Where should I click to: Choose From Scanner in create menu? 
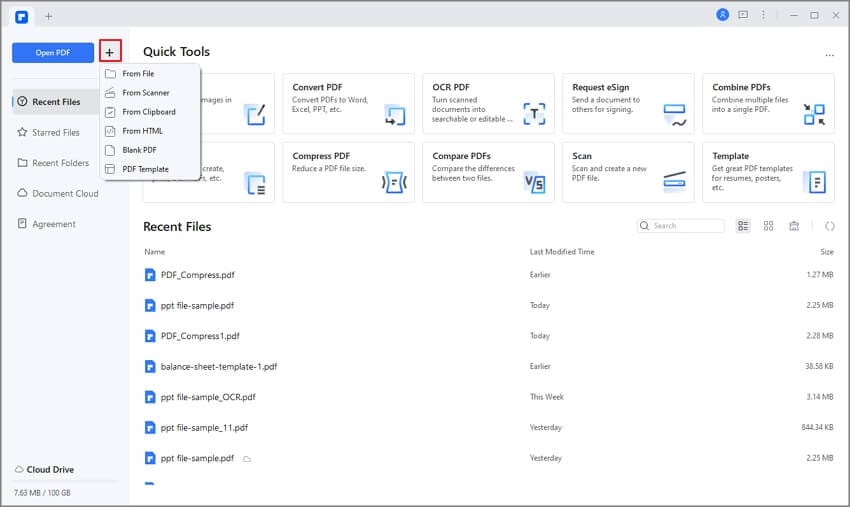click(150, 93)
